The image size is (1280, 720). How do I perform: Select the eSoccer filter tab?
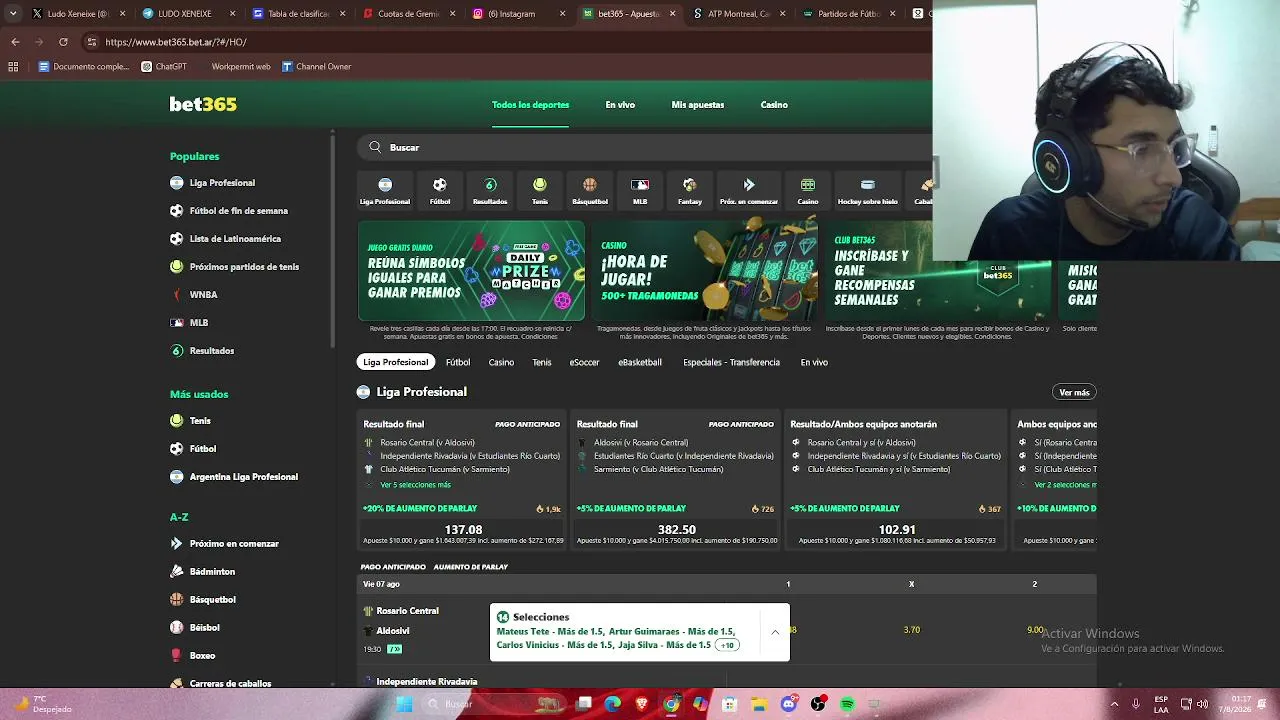584,362
